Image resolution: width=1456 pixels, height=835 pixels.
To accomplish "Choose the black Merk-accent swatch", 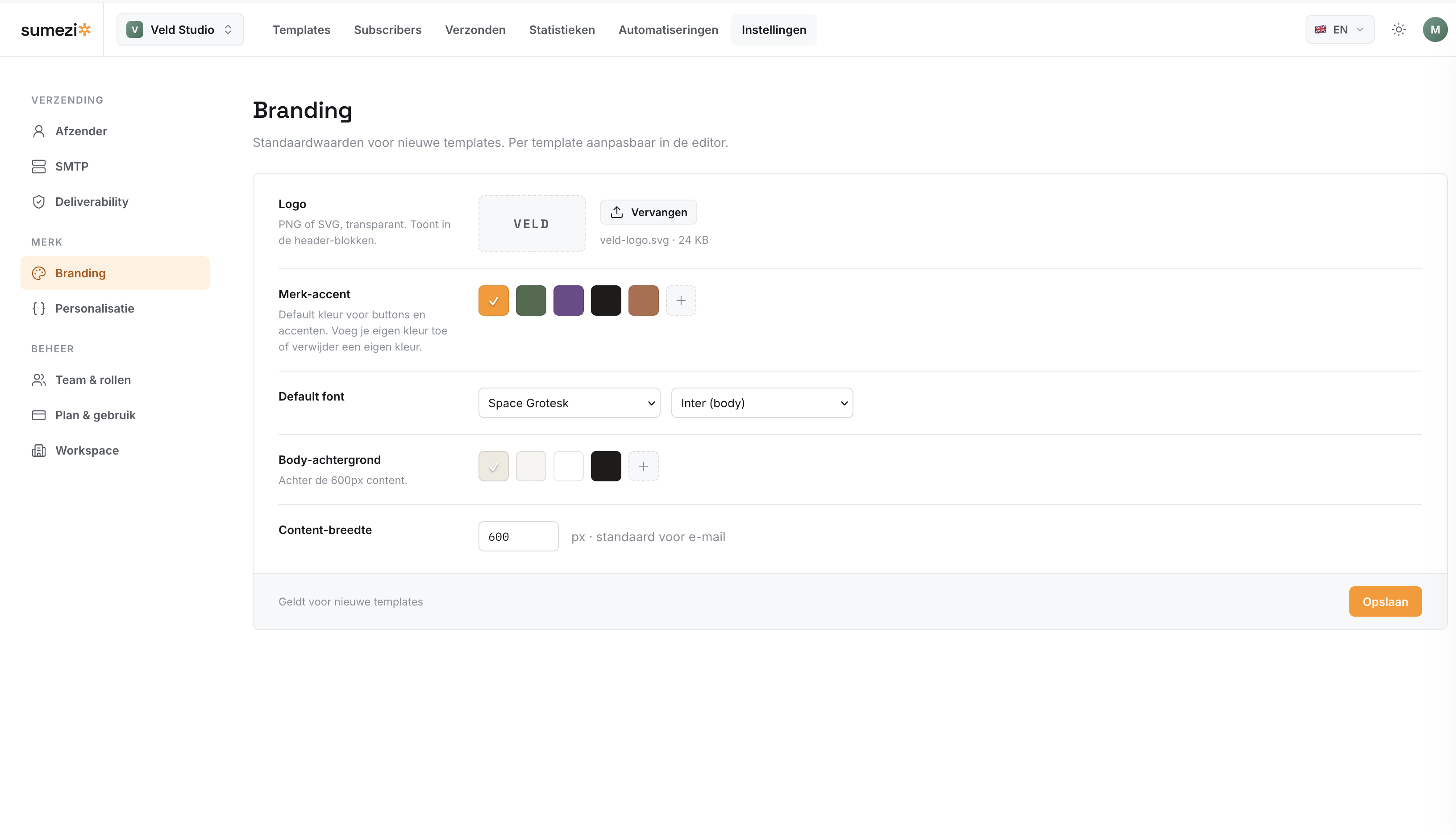I will (x=606, y=301).
